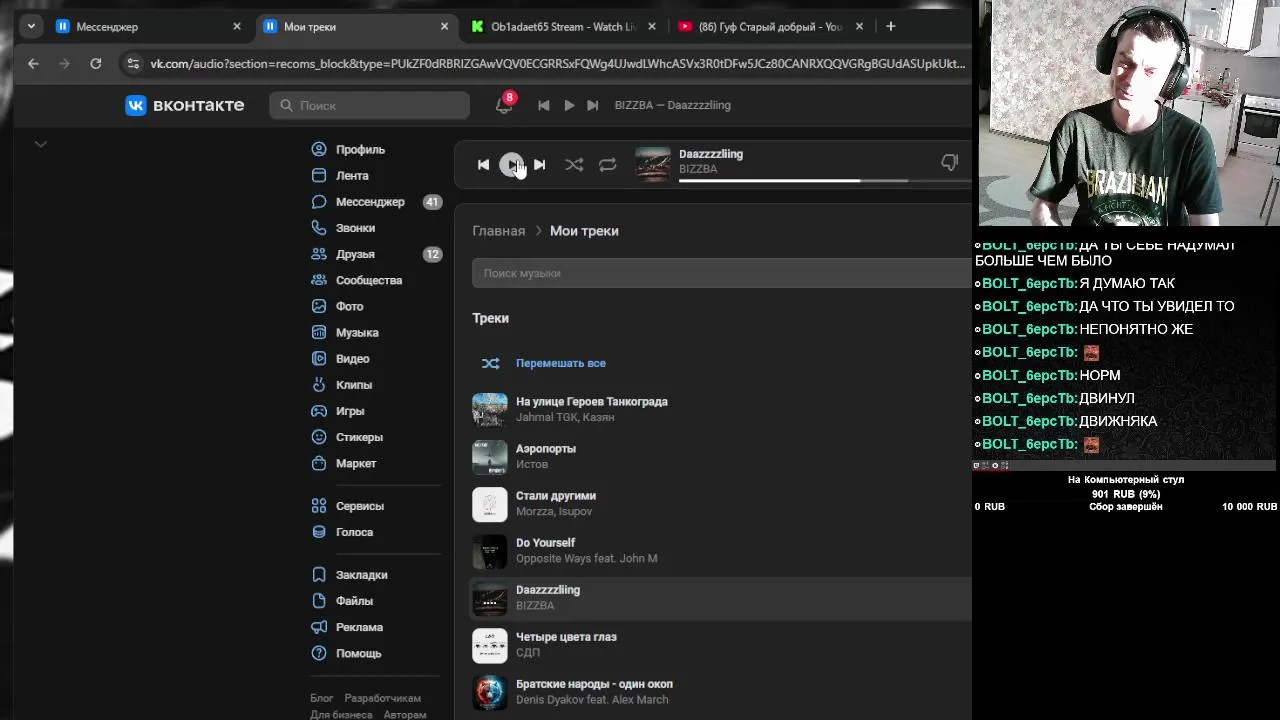Select the Daazzzzliing row in track list
The width and height of the screenshot is (1280, 720).
722,597
